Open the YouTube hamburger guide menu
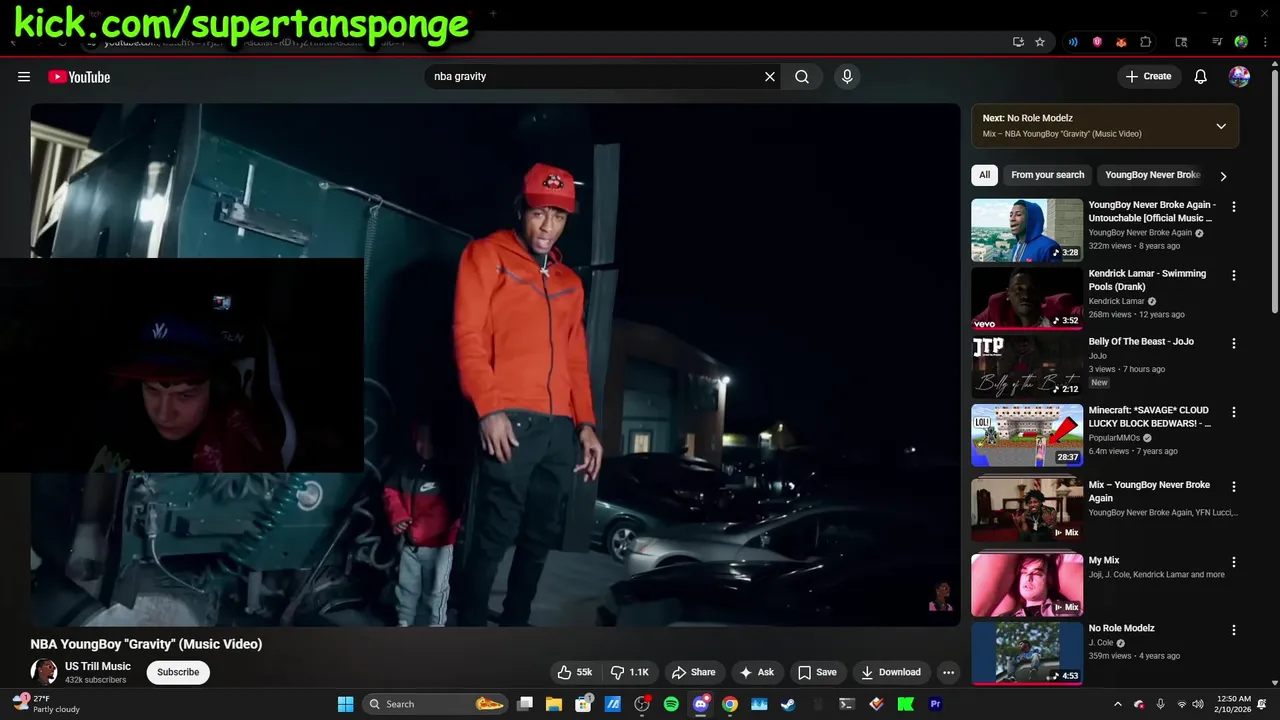The image size is (1280, 720). click(x=24, y=77)
